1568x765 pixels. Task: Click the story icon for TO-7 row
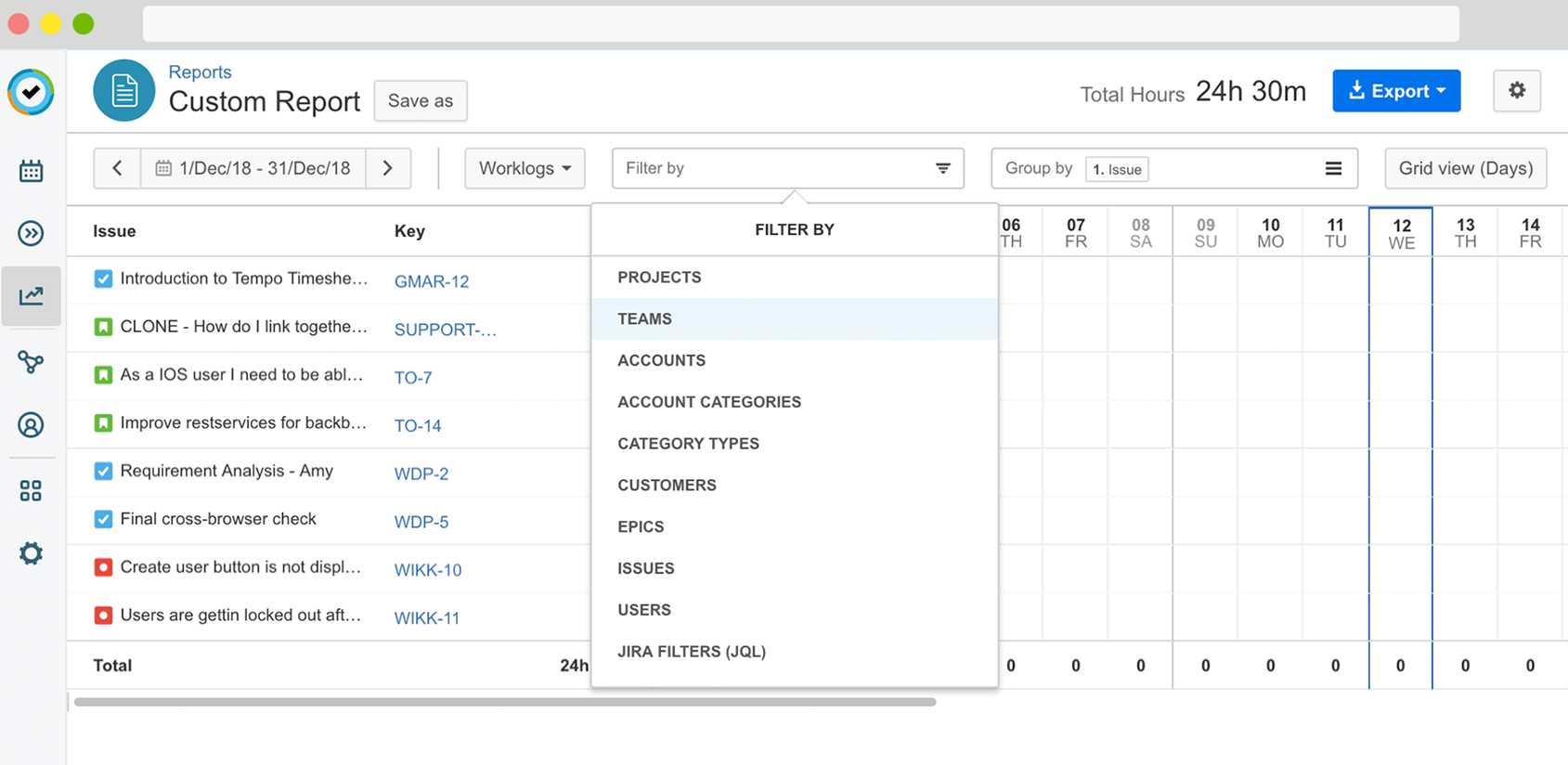[x=103, y=375]
